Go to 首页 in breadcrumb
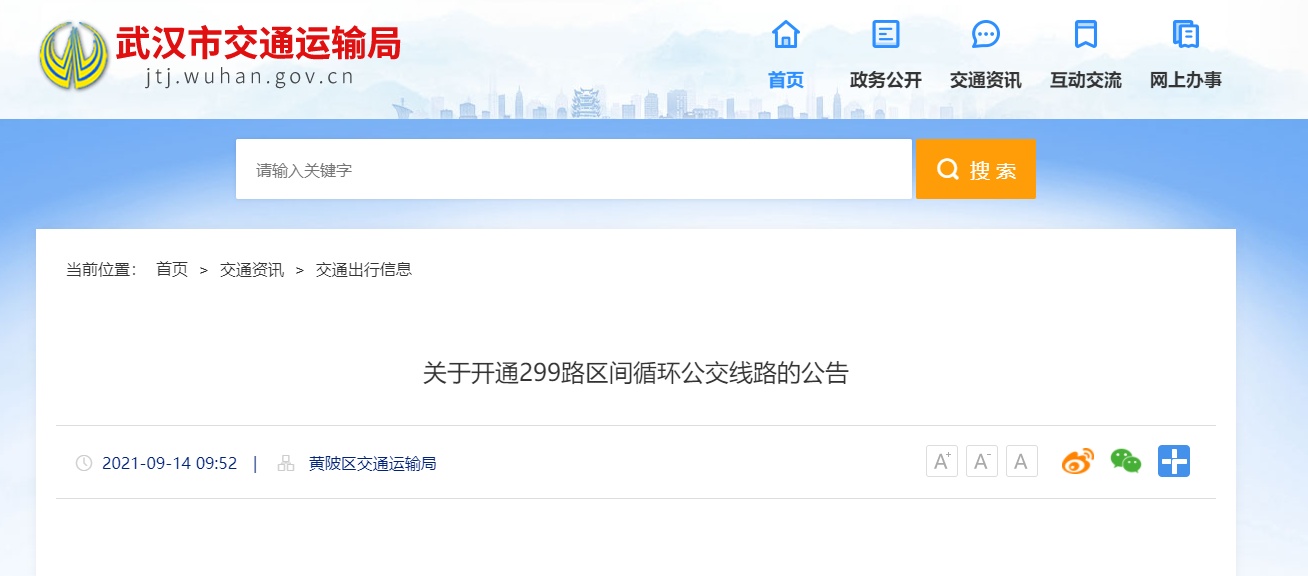This screenshot has height=576, width=1308. (172, 269)
